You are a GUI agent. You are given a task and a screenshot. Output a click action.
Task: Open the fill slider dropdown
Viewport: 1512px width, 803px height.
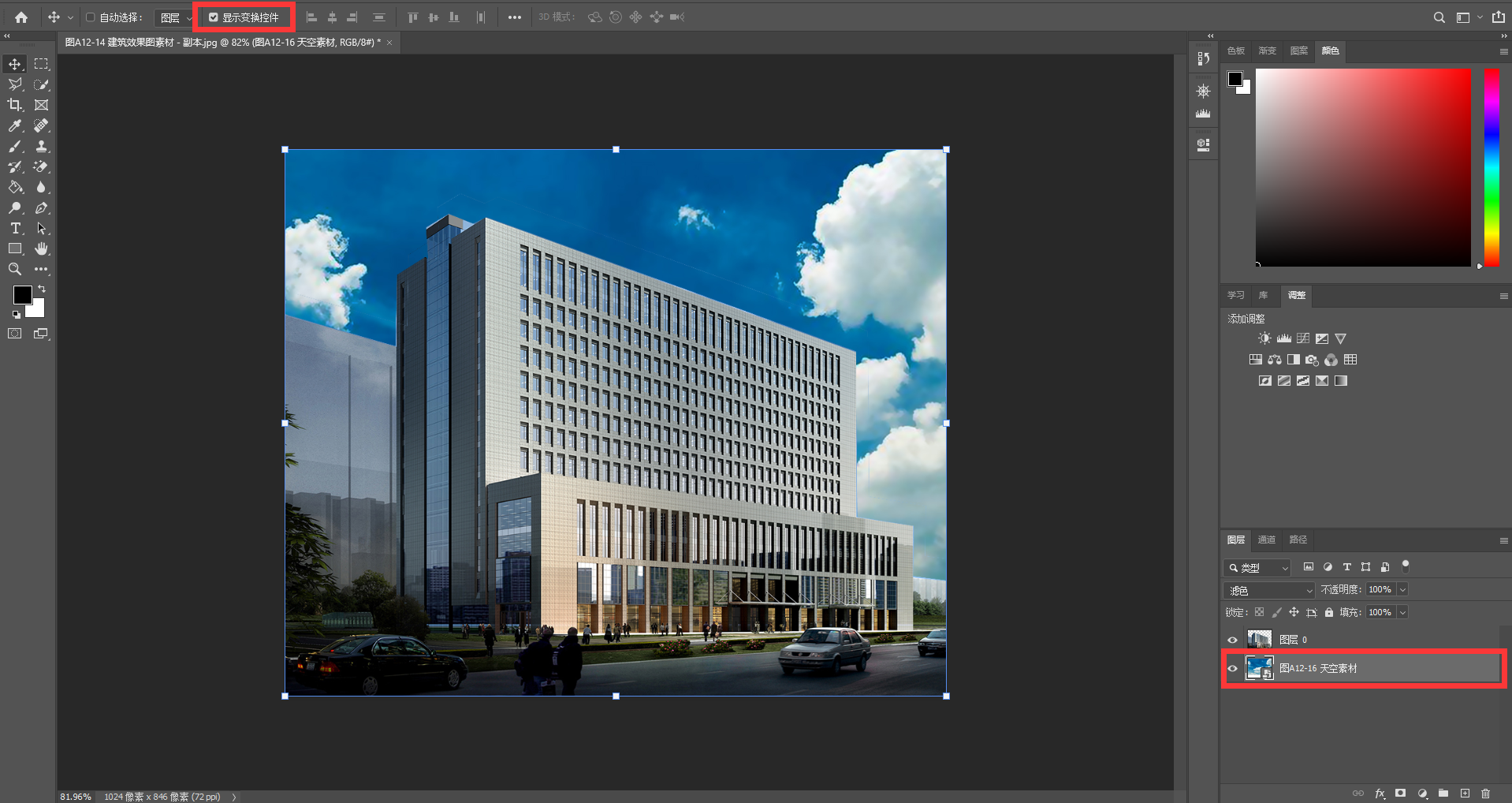click(1402, 613)
